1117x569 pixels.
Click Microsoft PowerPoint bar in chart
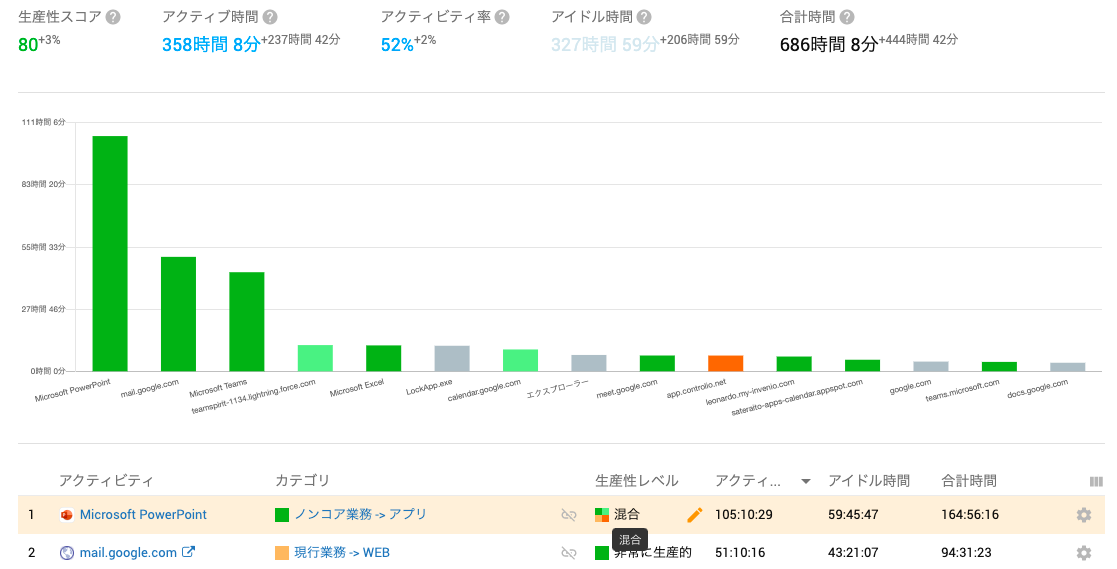110,254
